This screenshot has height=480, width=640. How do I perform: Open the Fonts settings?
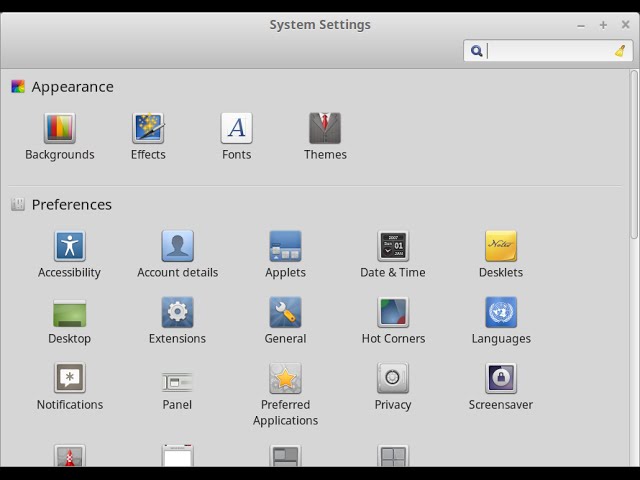tap(236, 136)
